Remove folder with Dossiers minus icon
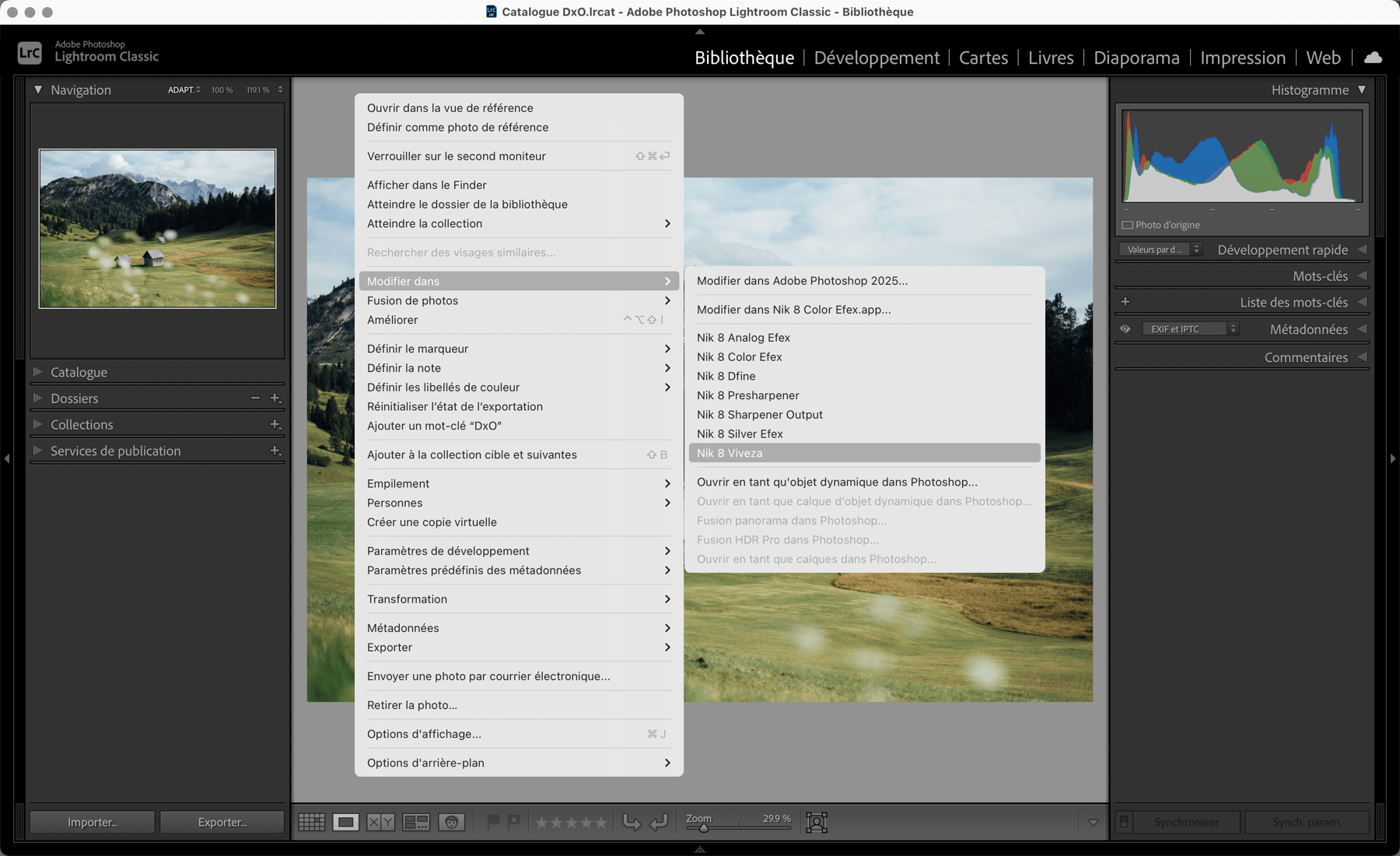The image size is (1400, 856). point(255,398)
